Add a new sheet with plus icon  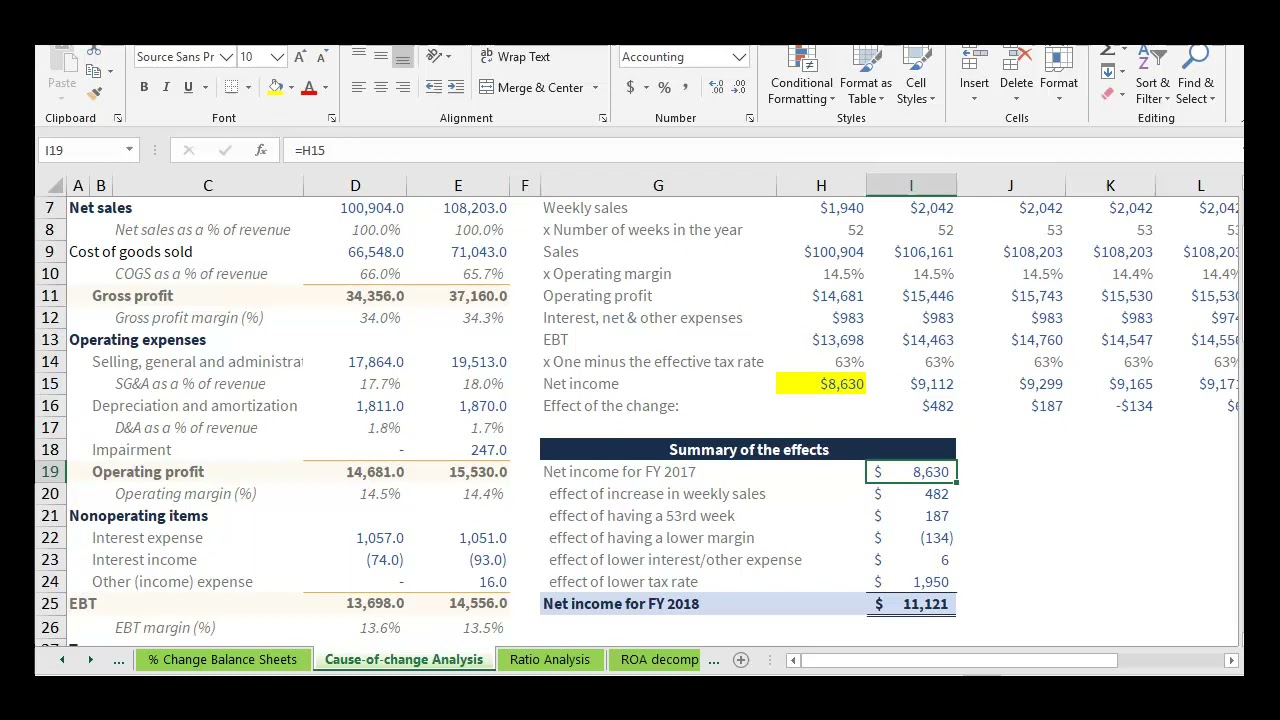(741, 660)
